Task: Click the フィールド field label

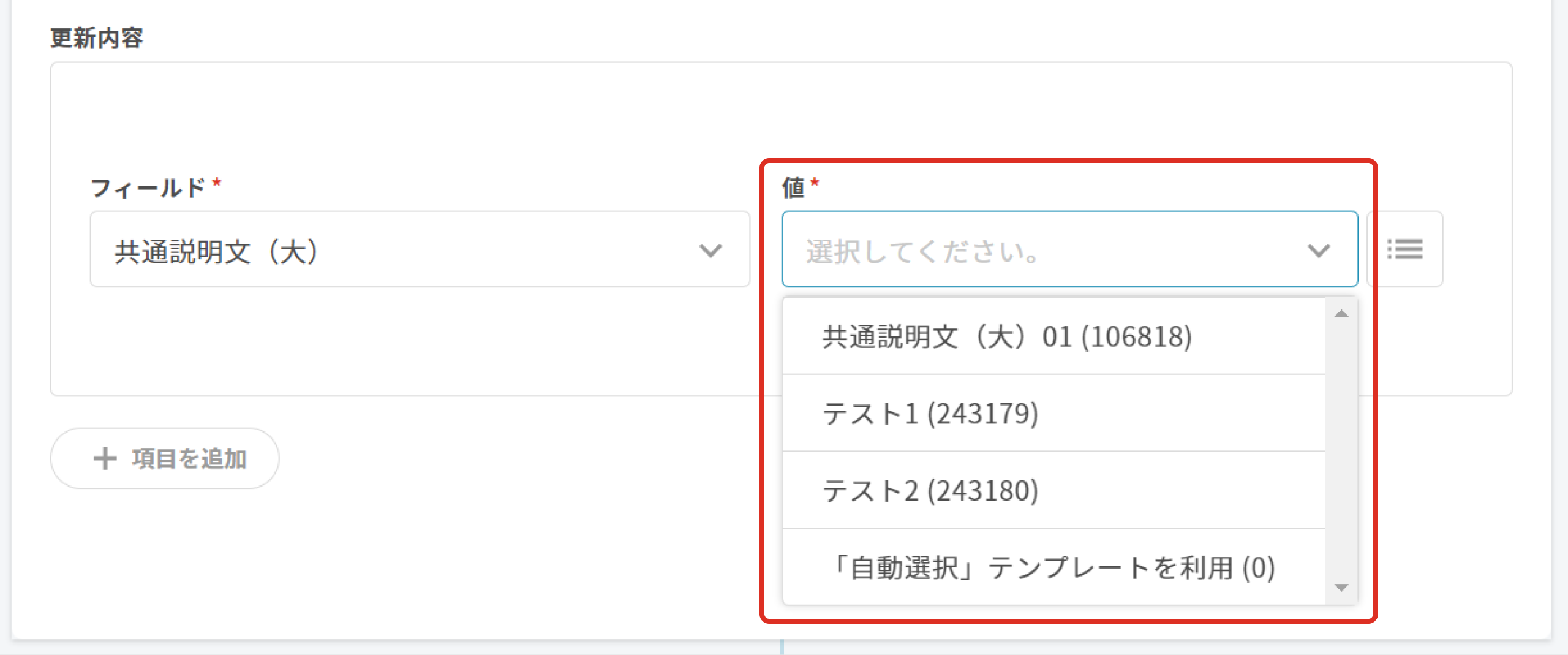Action: (148, 187)
